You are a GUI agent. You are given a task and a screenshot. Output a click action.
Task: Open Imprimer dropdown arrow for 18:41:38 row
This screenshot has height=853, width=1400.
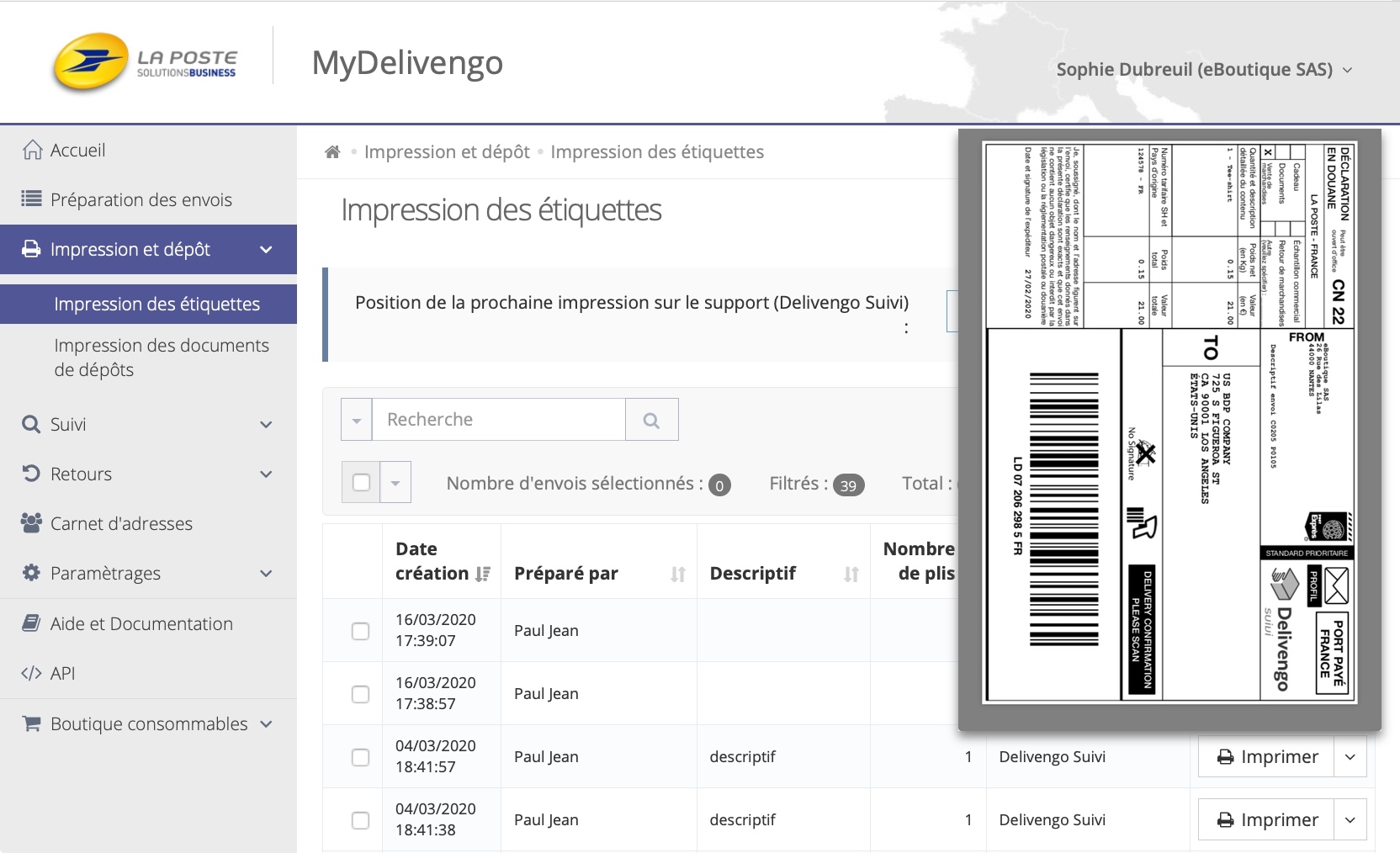(1350, 820)
